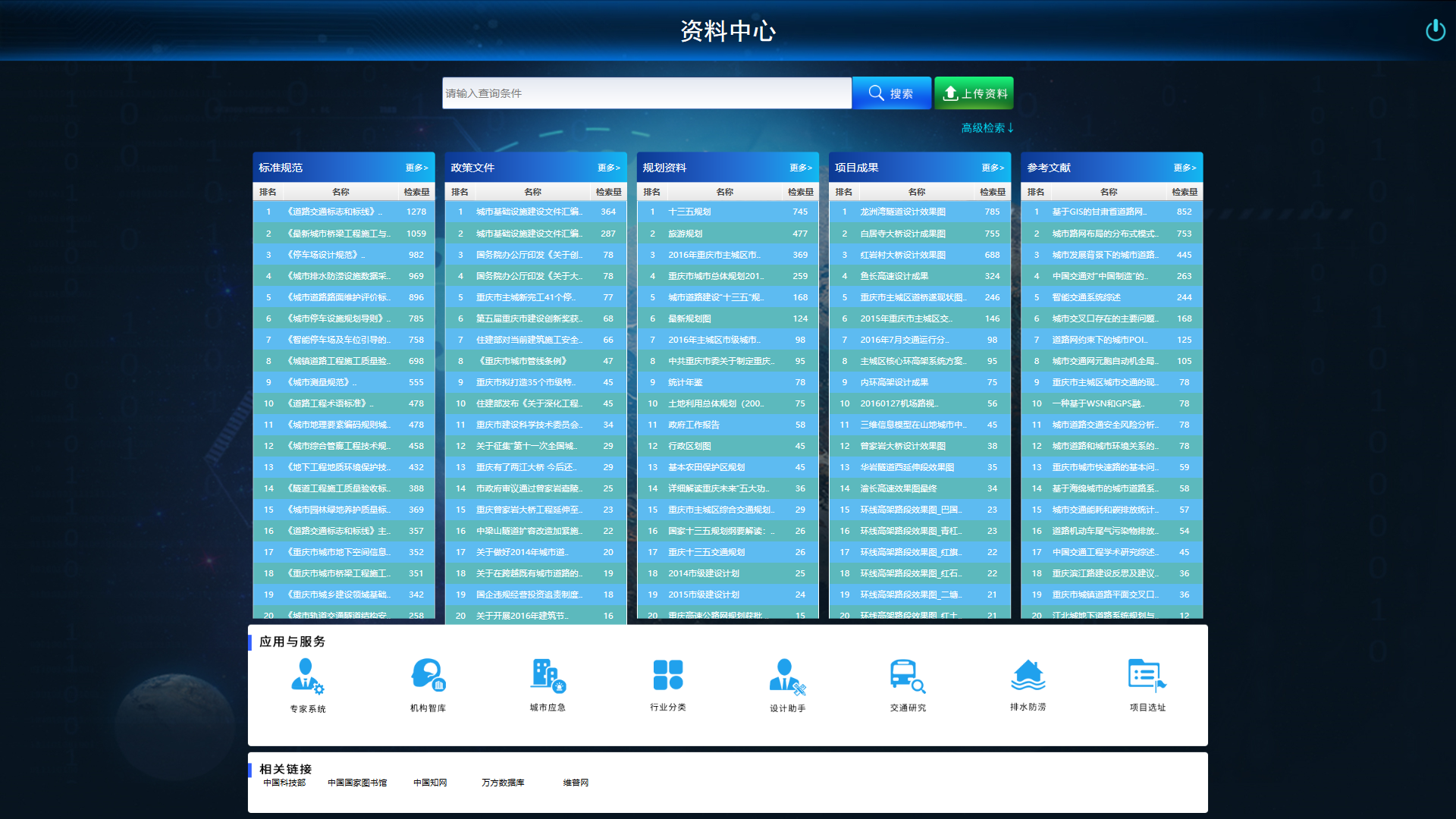Focus the 请输入查询条件 search input field
The height and width of the screenshot is (819, 1456).
click(646, 93)
